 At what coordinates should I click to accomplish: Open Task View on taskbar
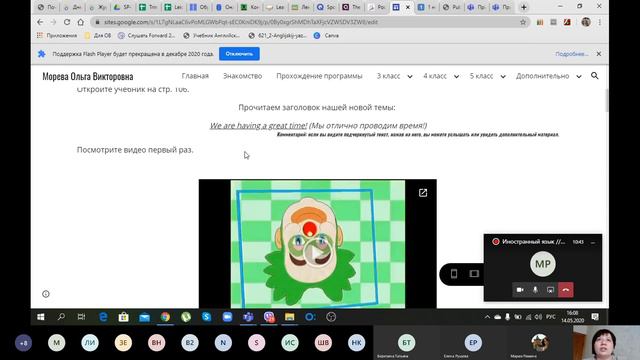[81, 317]
